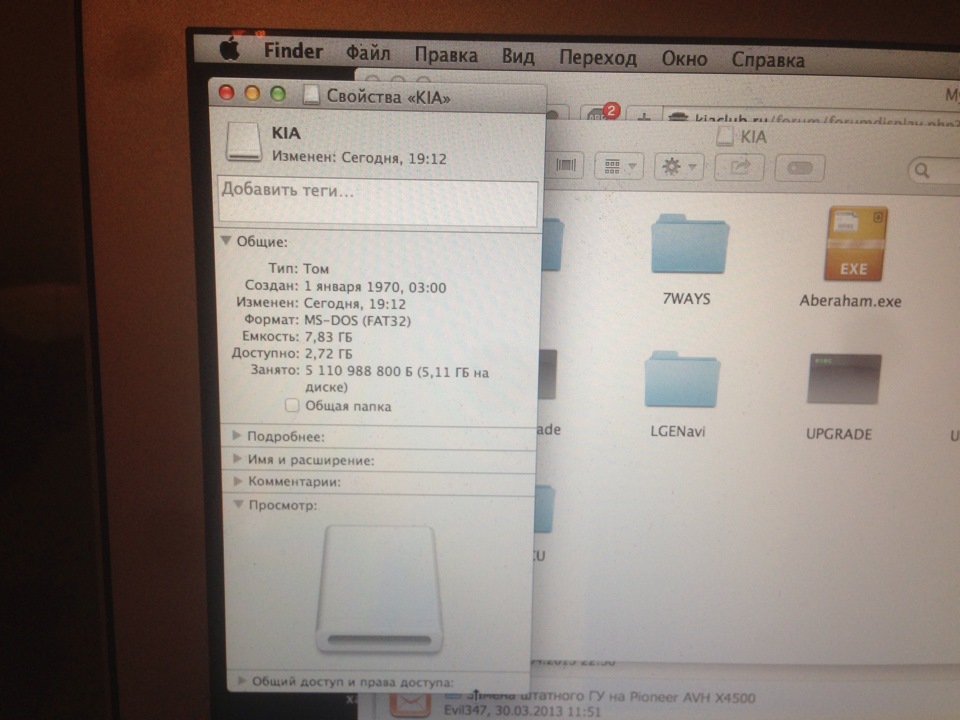This screenshot has height=720, width=960.
Task: Click the MS-DOS (FAT32) format value
Action: point(357,320)
